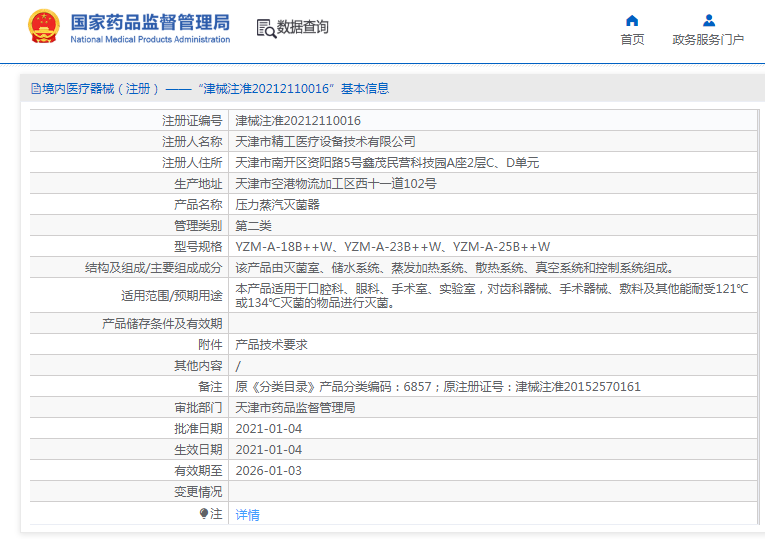Select product name 压力蒸汽灭菌器

(x=277, y=204)
